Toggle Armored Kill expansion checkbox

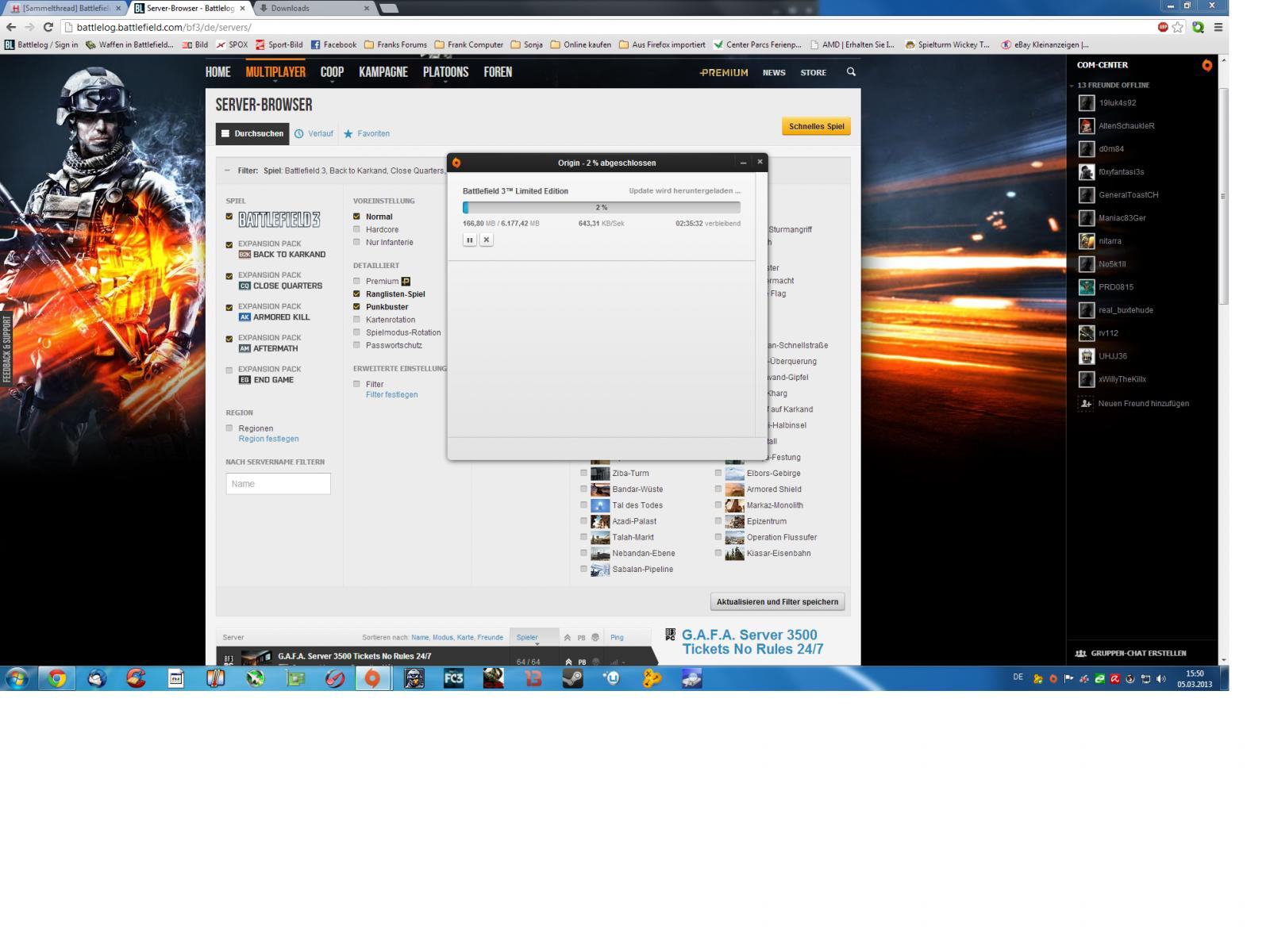(x=229, y=308)
